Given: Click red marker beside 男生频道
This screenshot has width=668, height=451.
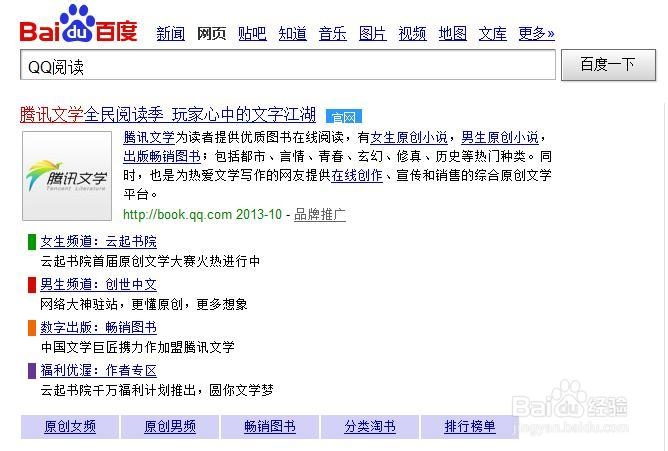Looking at the screenshot, I should (32, 285).
